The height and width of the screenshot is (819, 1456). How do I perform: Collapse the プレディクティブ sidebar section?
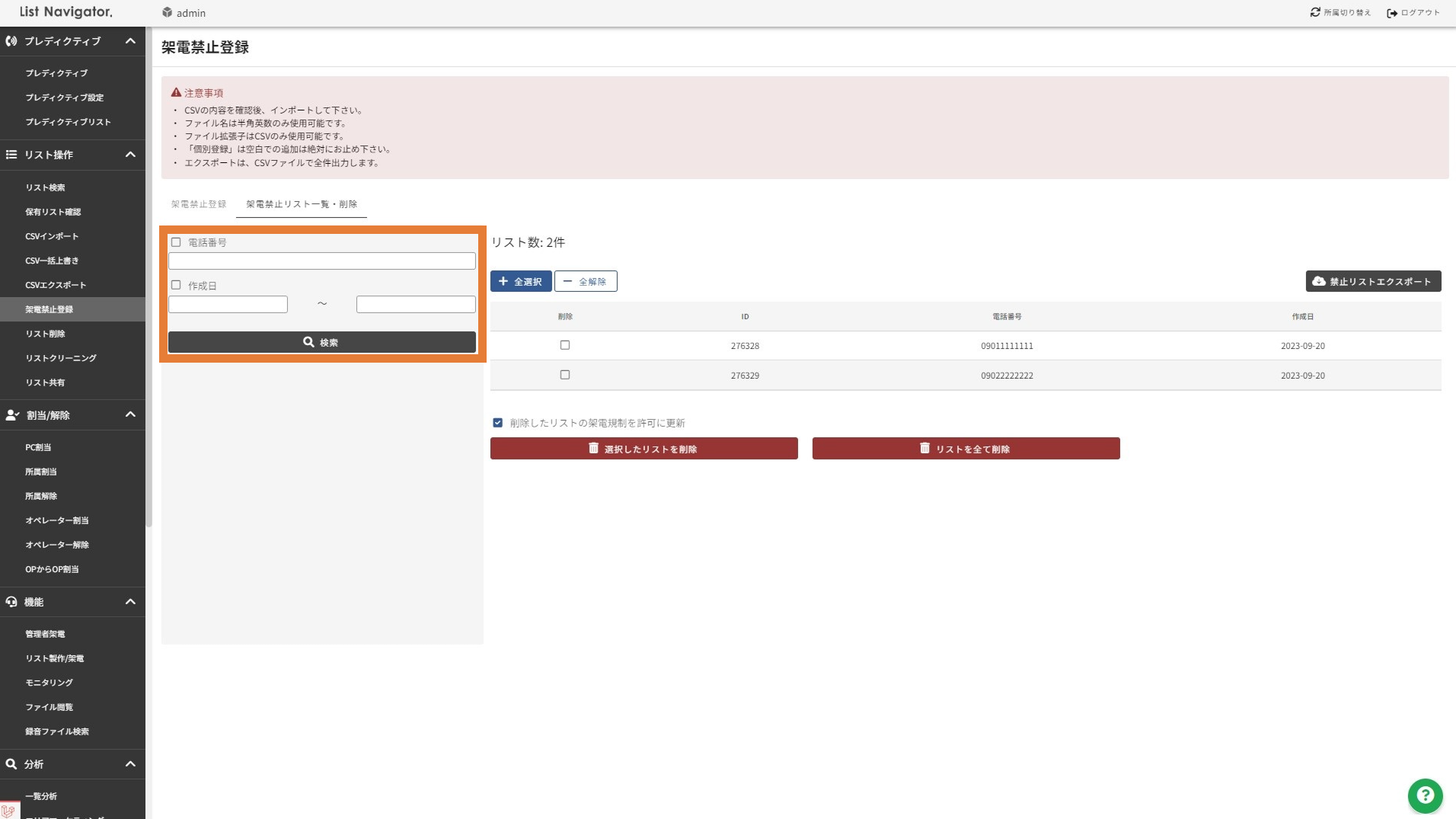click(130, 41)
